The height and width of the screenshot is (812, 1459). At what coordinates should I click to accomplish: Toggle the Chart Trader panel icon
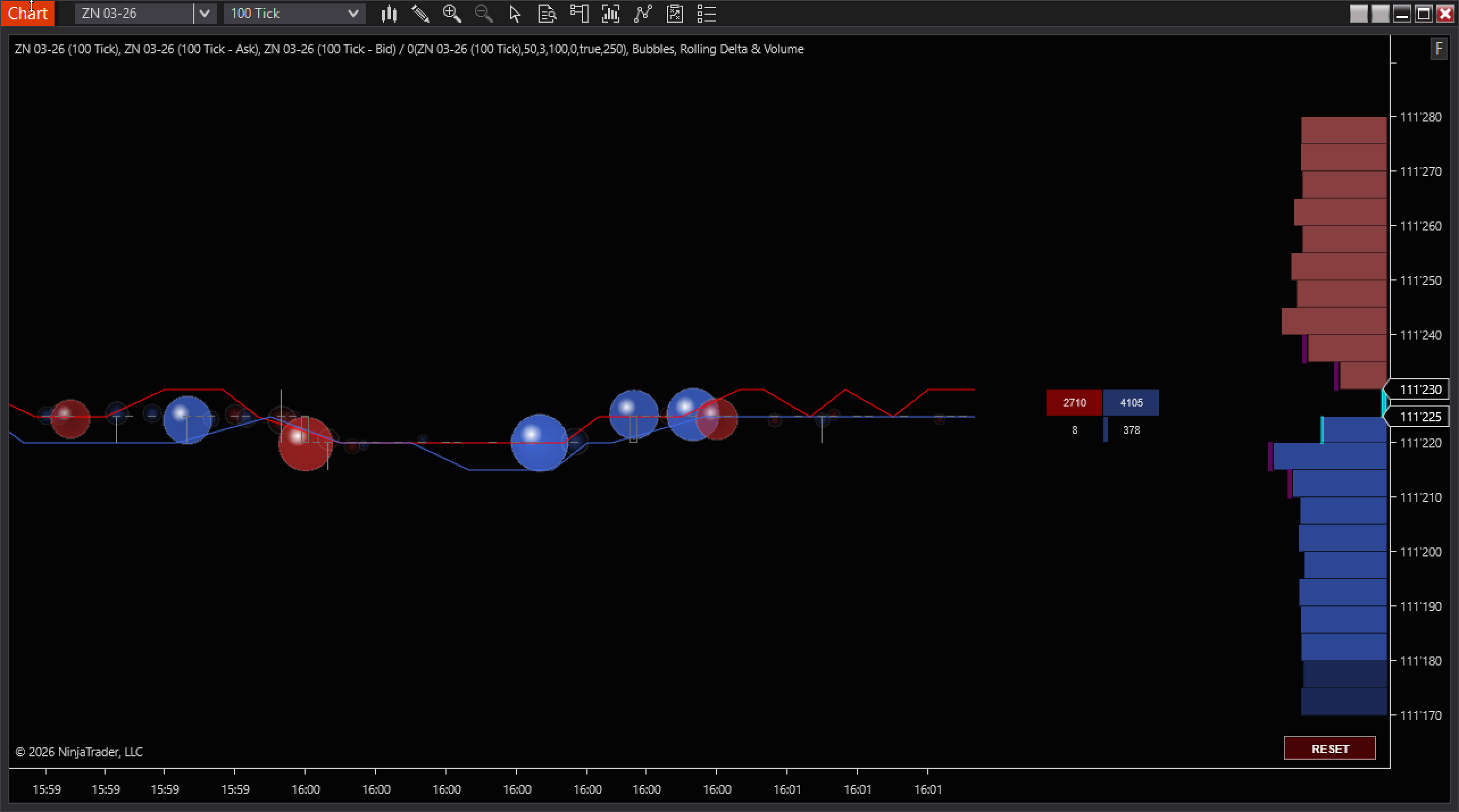pyautogui.click(x=579, y=14)
